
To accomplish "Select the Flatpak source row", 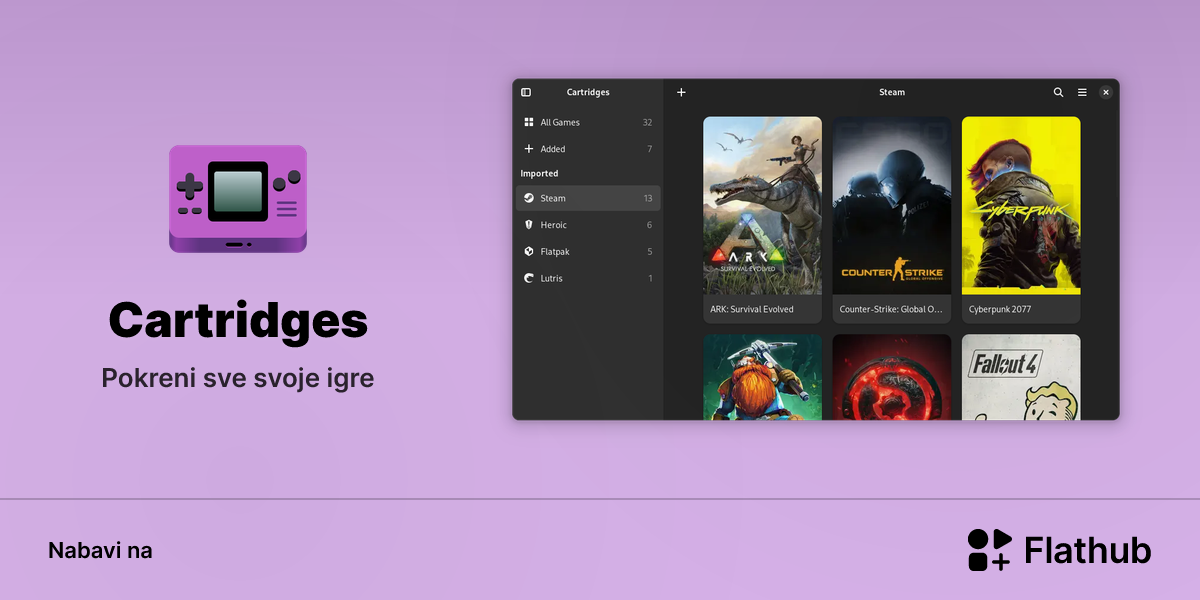I will (588, 252).
